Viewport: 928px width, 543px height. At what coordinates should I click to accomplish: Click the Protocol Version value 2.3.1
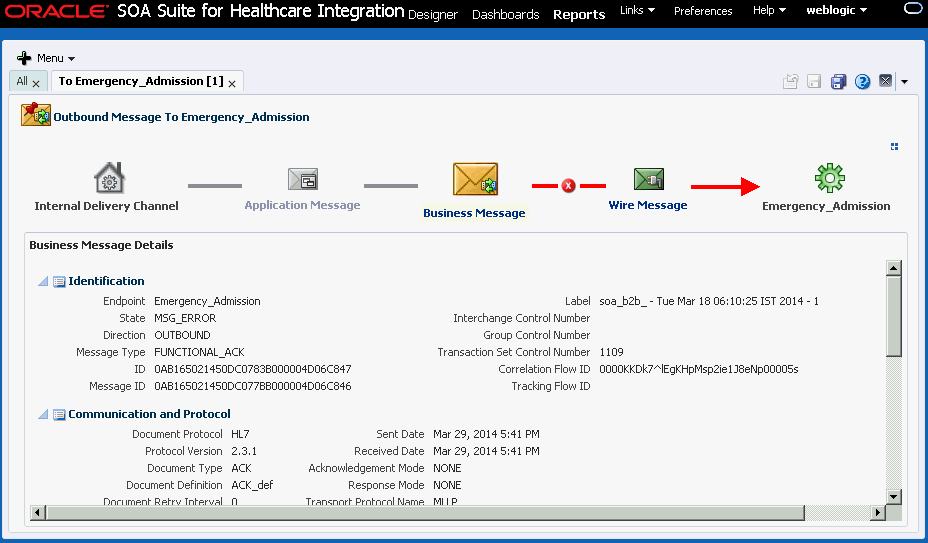click(244, 451)
